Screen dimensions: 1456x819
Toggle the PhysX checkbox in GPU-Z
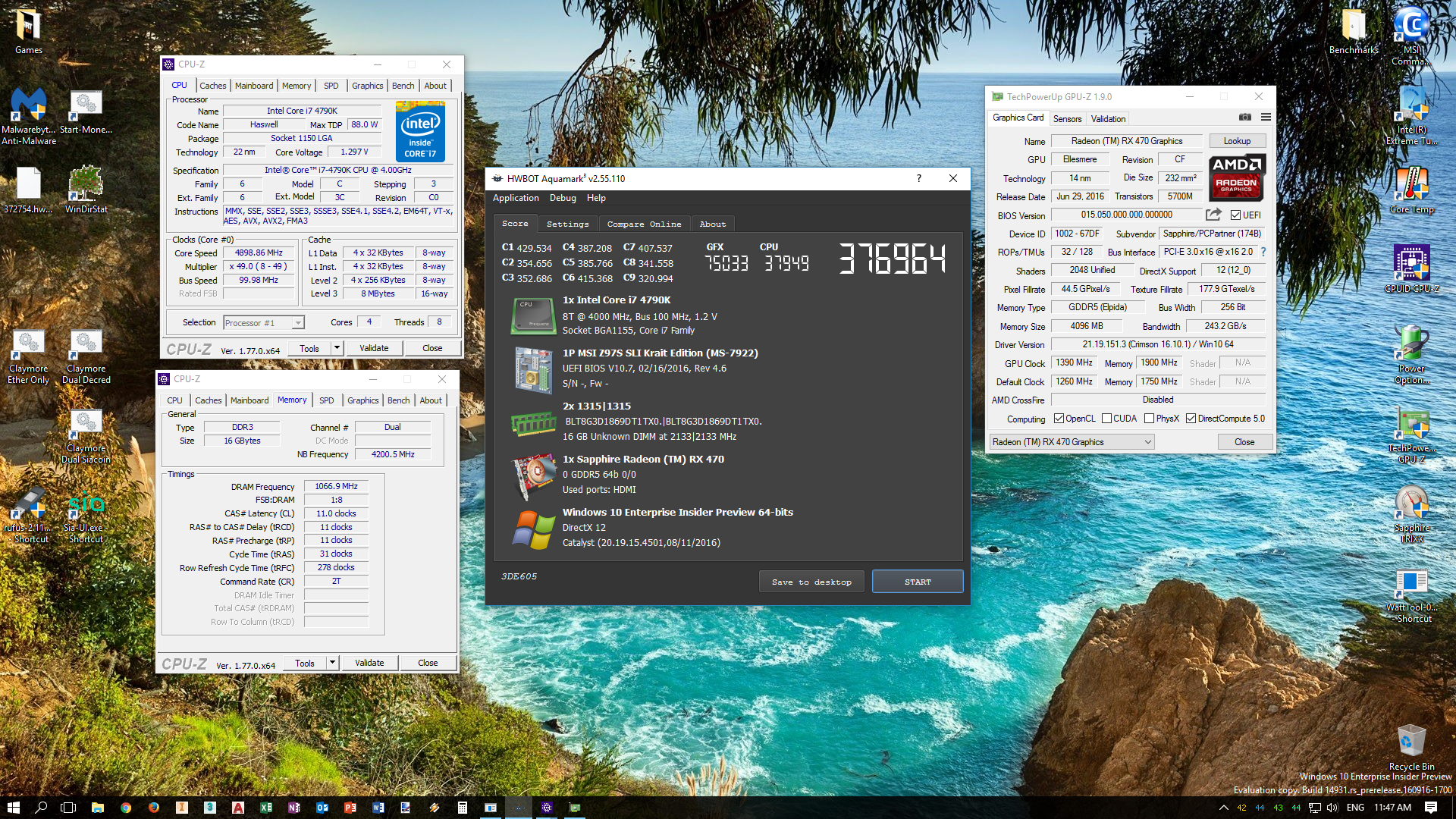coord(1149,419)
